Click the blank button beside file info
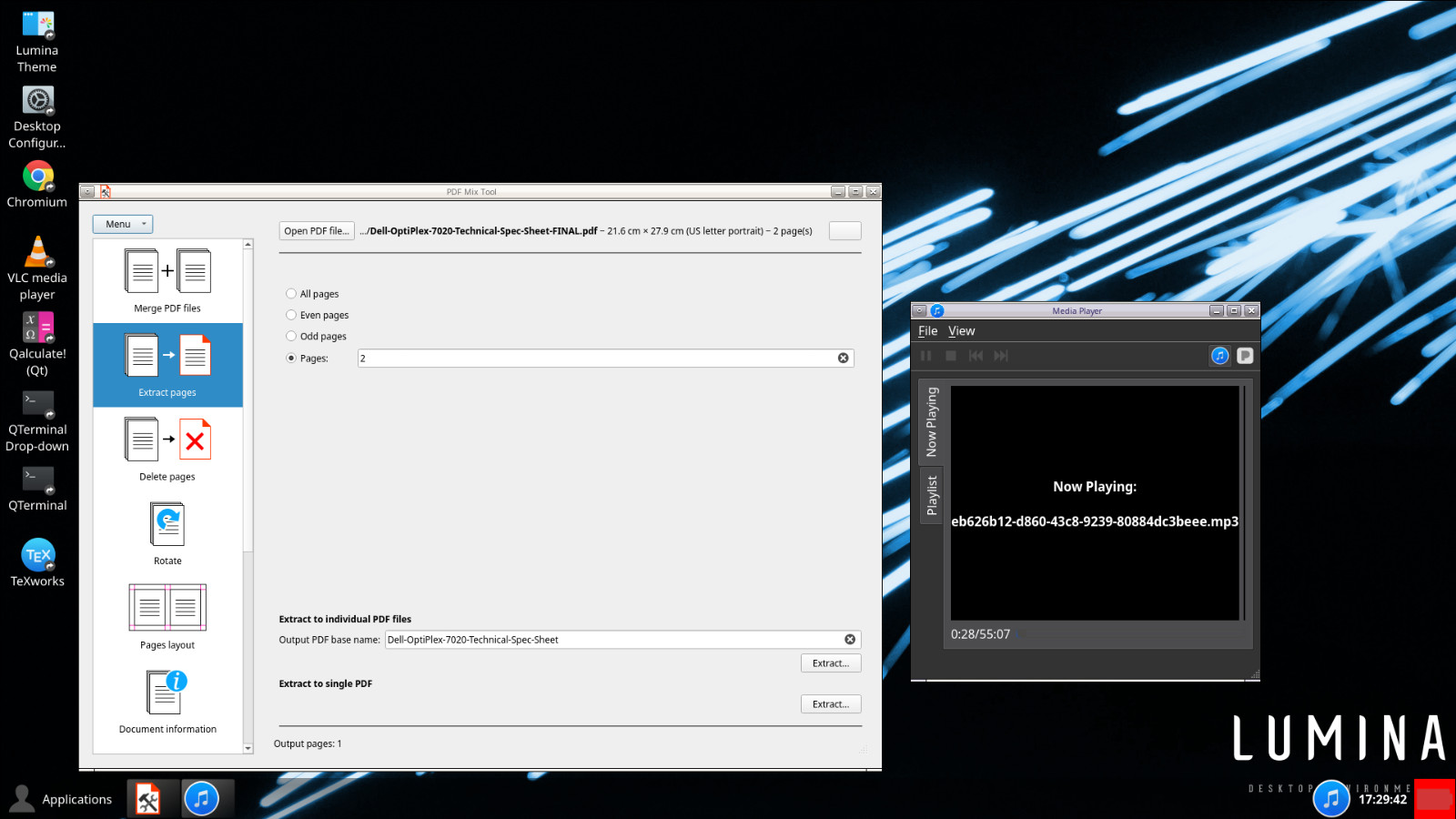This screenshot has height=819, width=1456. click(844, 231)
